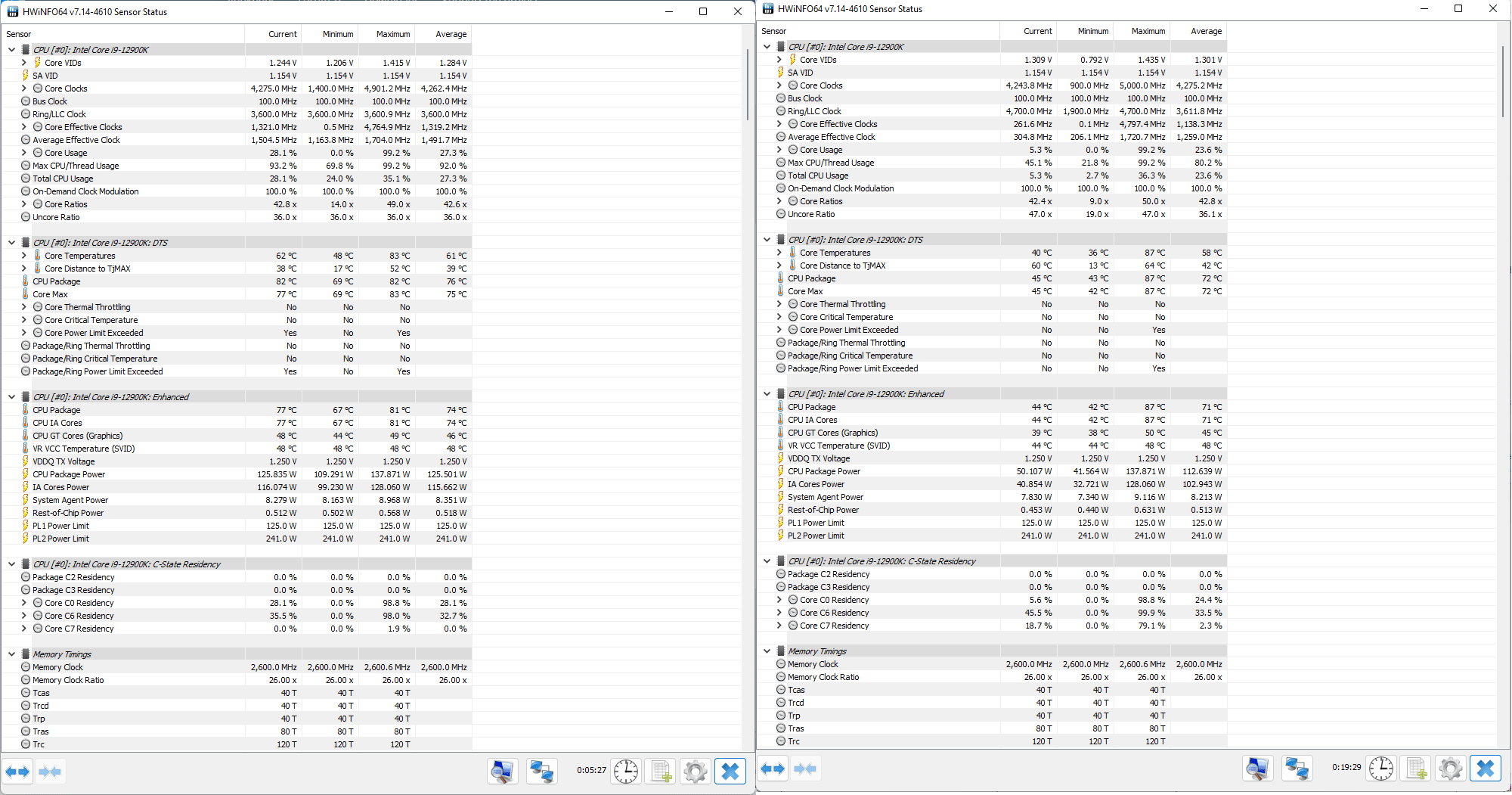Expand Core VIDs in left window
The height and width of the screenshot is (795, 1512).
pyautogui.click(x=24, y=63)
